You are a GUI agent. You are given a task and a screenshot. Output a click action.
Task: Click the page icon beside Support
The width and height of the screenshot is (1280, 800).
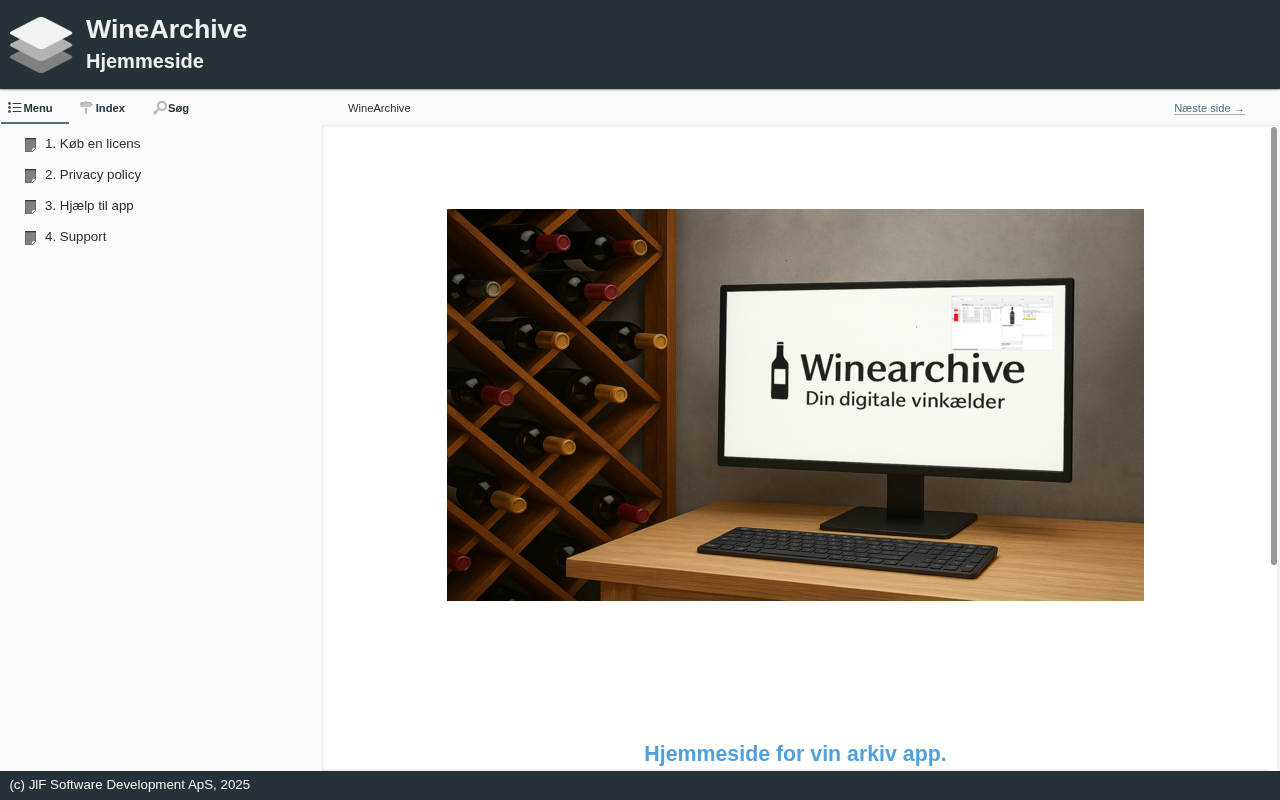click(x=31, y=238)
